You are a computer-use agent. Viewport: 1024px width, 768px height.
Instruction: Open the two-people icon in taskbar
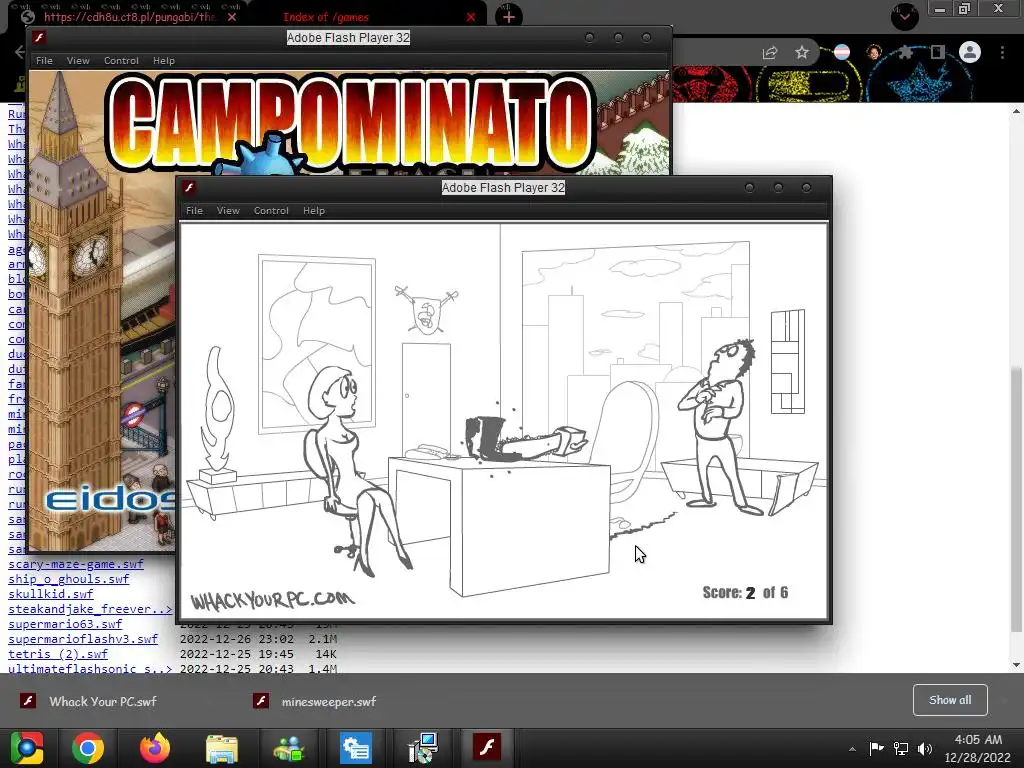tap(289, 748)
